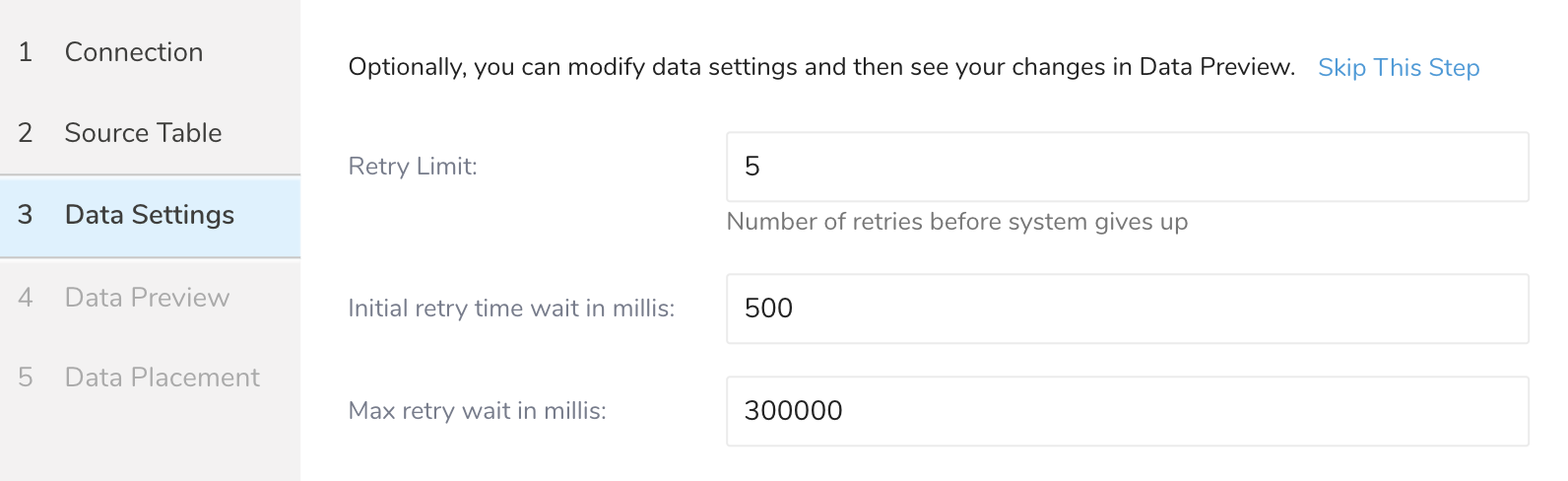Click step number 3 beside Data Settings
The width and height of the screenshot is (1568, 481).
coord(26,215)
